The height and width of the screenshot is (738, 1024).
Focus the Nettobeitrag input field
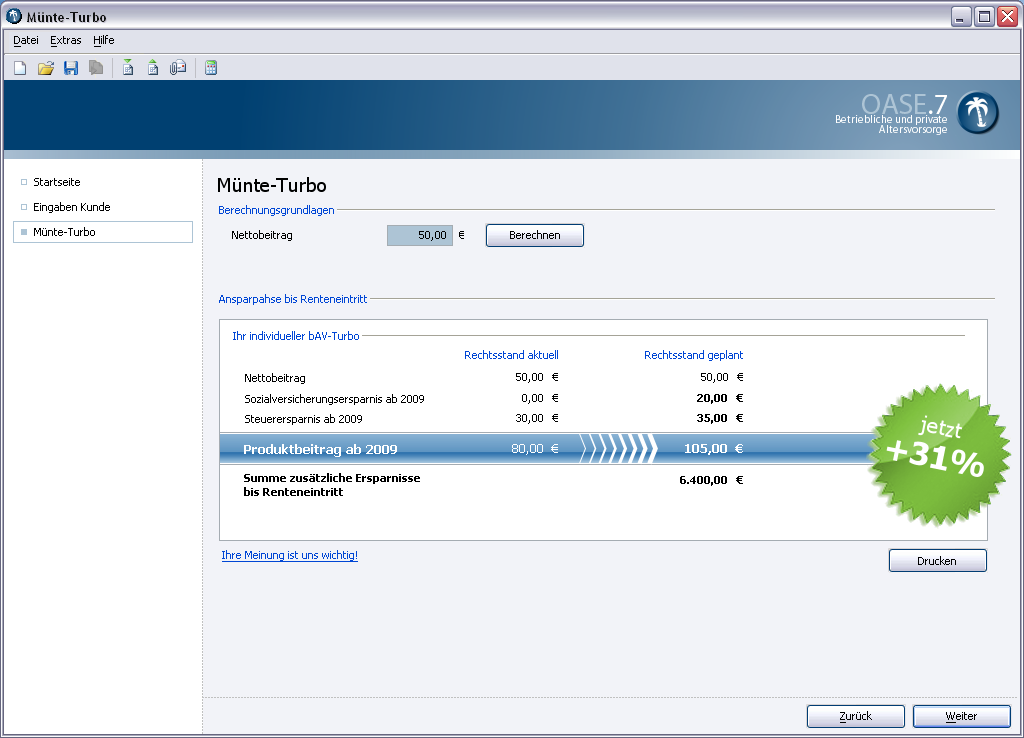[420, 235]
